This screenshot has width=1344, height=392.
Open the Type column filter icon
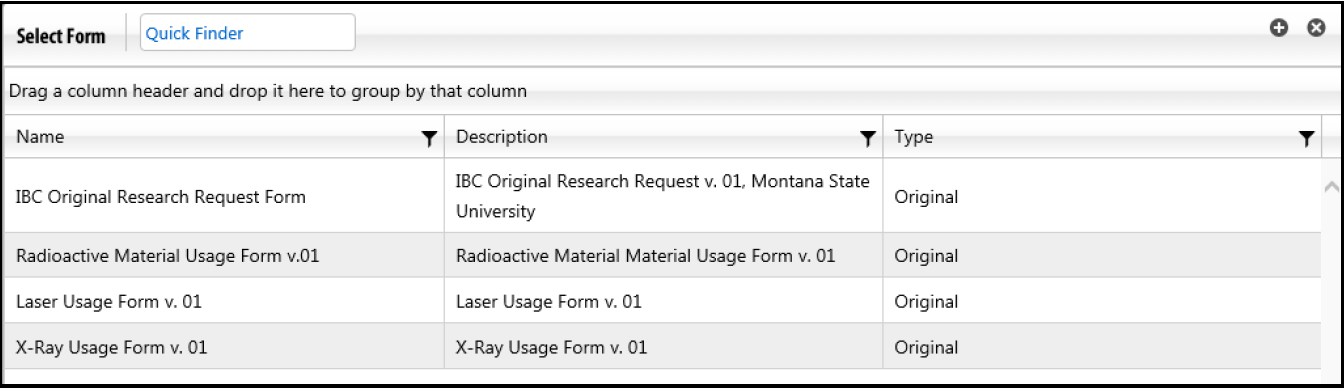[1306, 138]
